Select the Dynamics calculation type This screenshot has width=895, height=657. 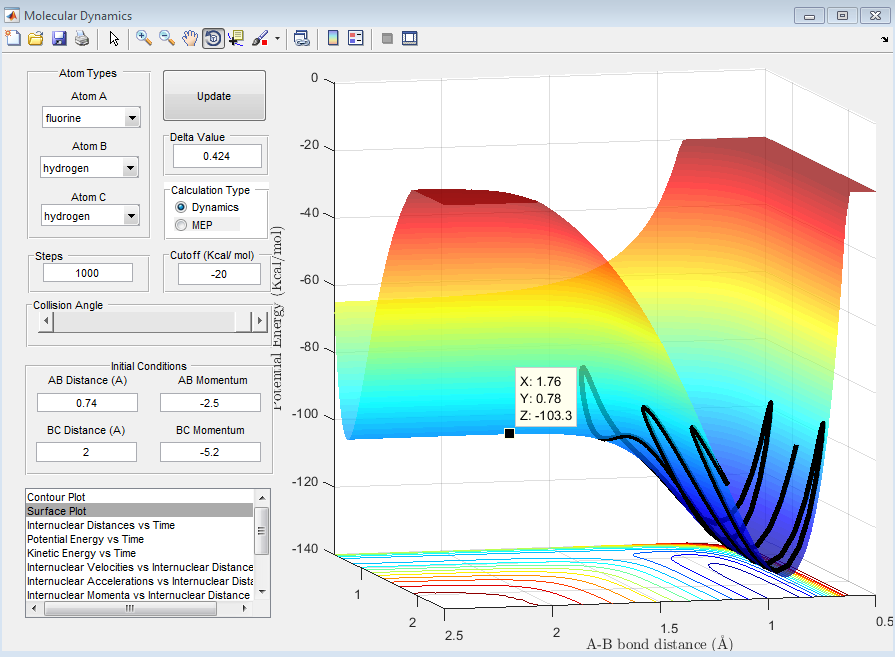pyautogui.click(x=181, y=206)
